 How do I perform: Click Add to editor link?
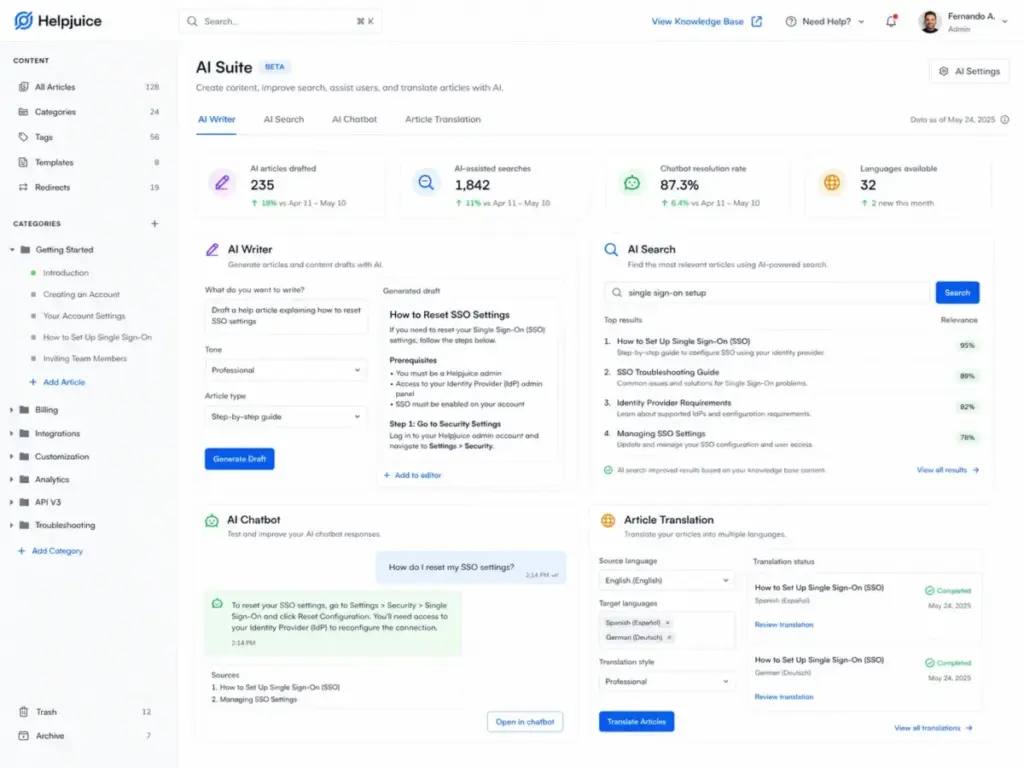coord(412,475)
